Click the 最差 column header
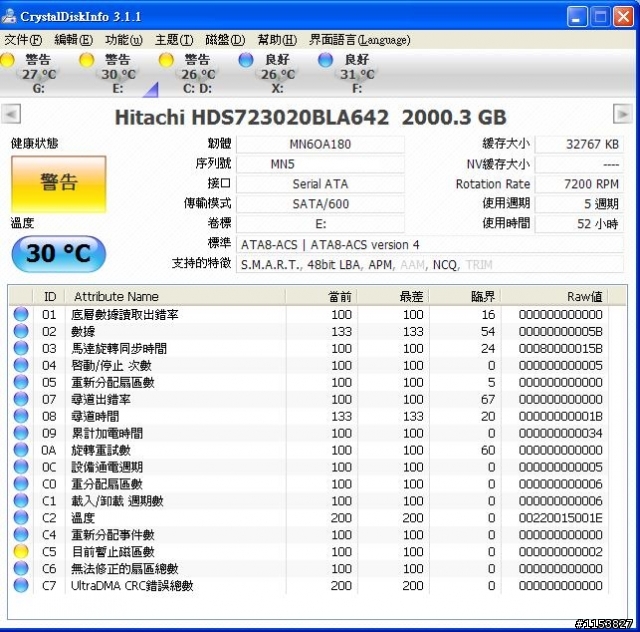 tap(393, 296)
